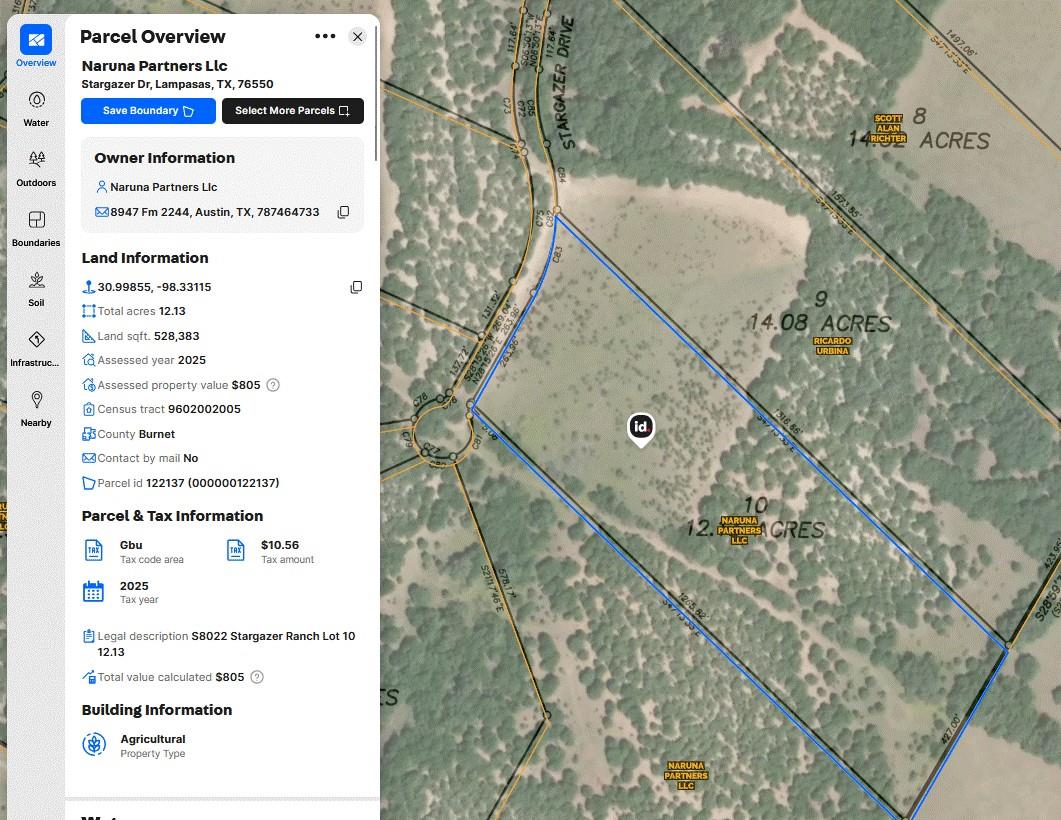This screenshot has height=820, width=1061.
Task: Copy the owner mailing address
Action: 344,212
